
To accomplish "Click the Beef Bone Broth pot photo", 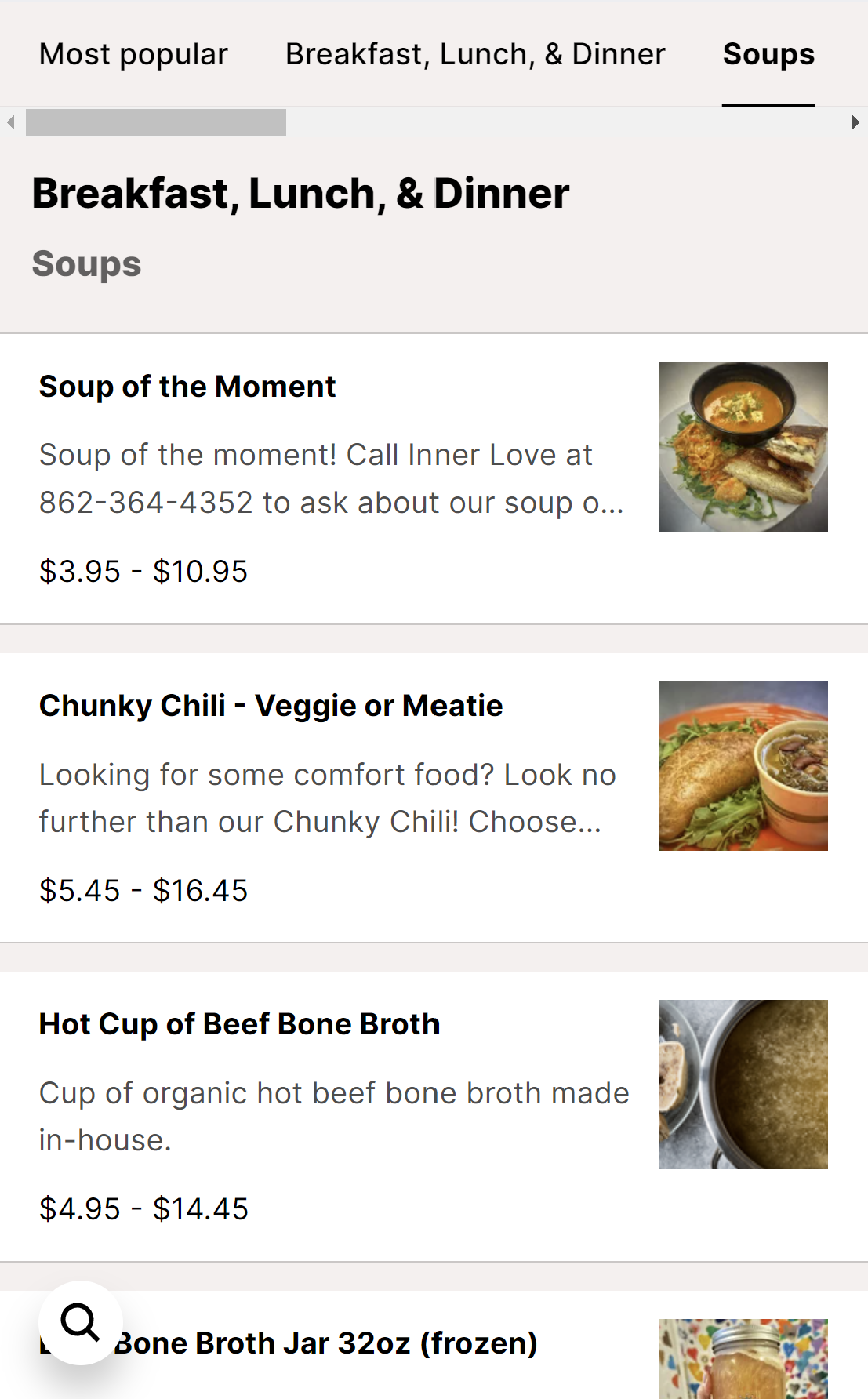I will point(743,1085).
